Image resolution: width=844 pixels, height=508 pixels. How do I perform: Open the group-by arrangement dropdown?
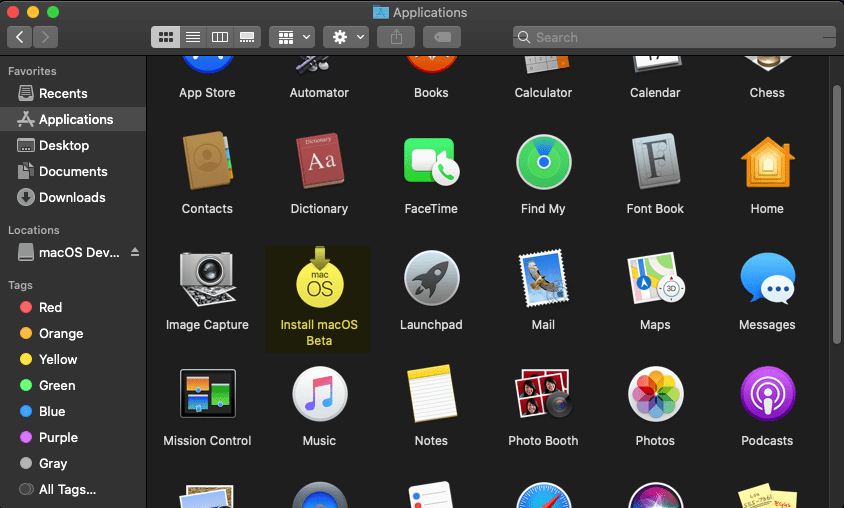292,37
